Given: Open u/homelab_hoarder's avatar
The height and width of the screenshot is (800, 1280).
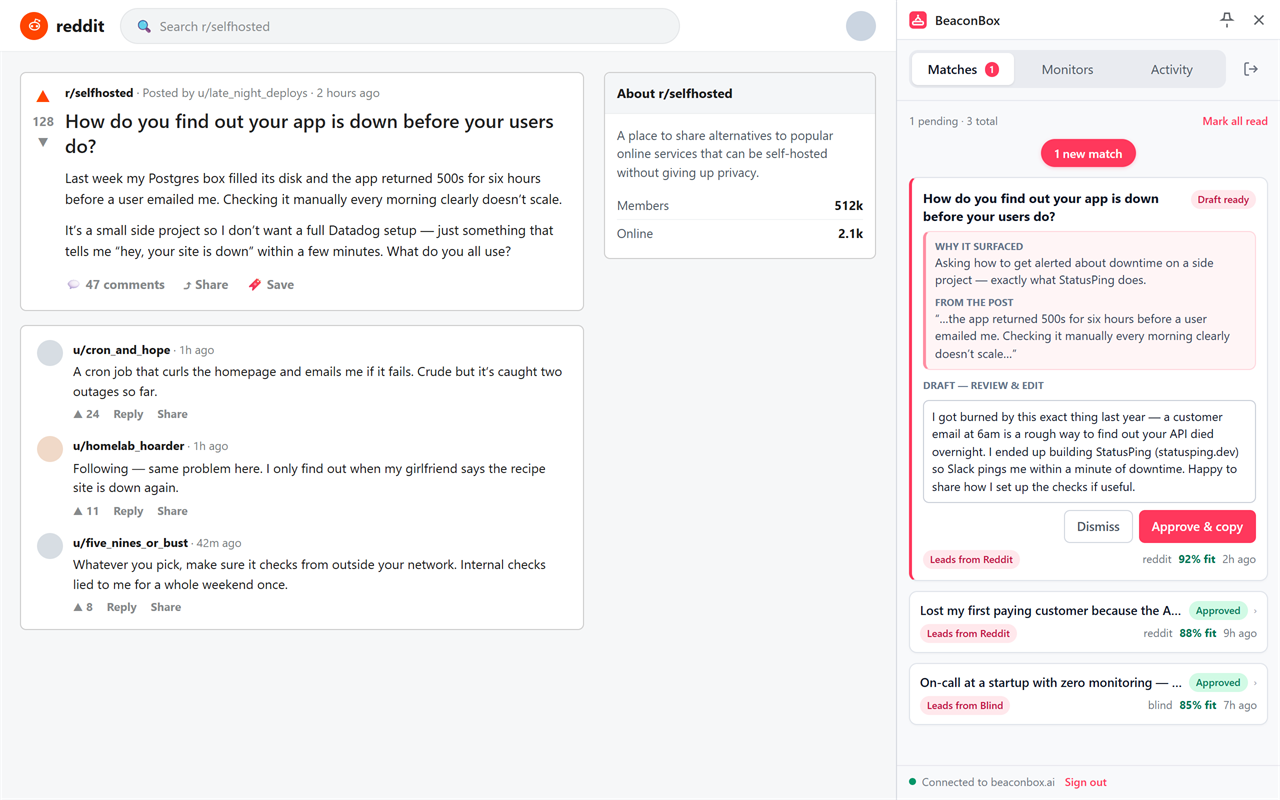Looking at the screenshot, I should (x=50, y=448).
